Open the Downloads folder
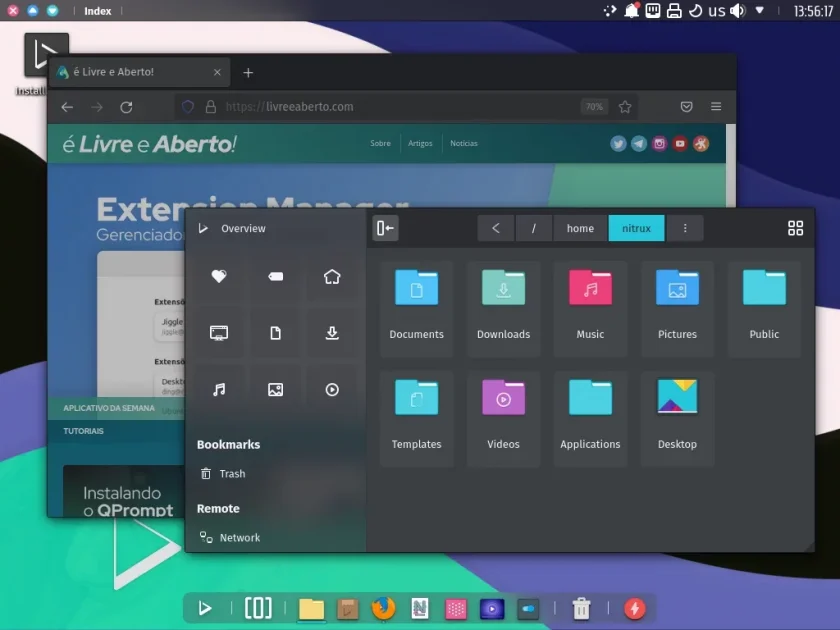 pyautogui.click(x=503, y=309)
